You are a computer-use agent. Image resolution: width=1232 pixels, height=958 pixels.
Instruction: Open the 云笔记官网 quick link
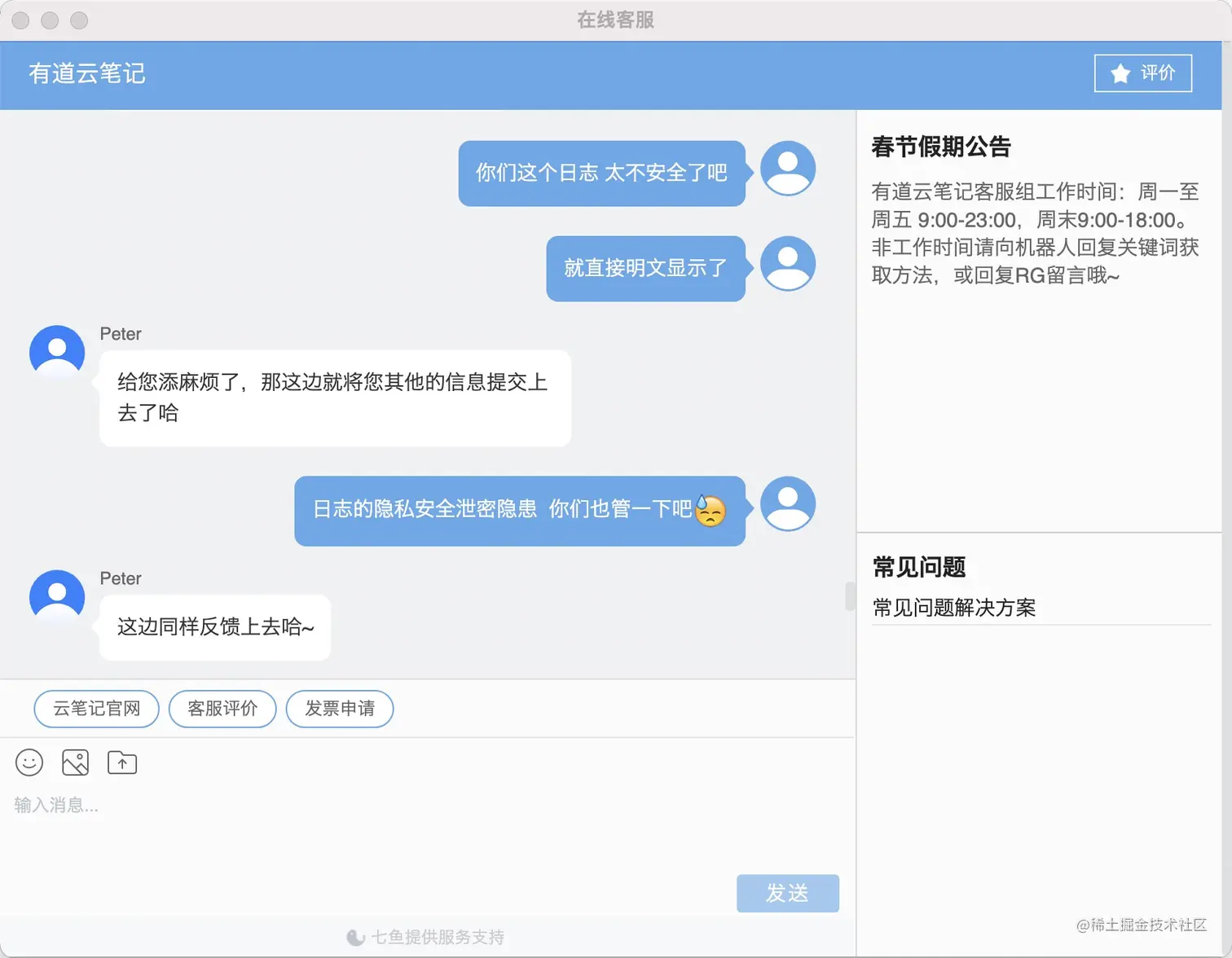click(x=96, y=709)
